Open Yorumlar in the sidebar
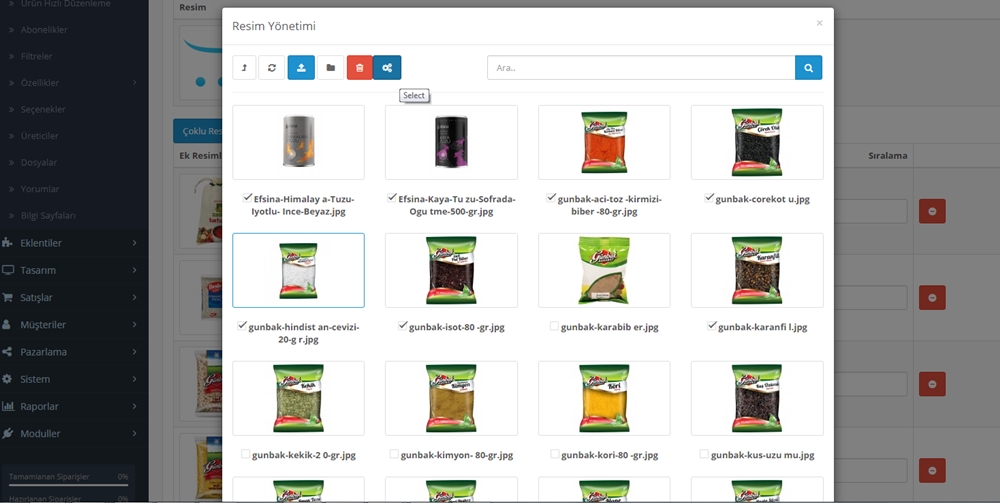Image resolution: width=1000 pixels, height=503 pixels. tap(40, 189)
